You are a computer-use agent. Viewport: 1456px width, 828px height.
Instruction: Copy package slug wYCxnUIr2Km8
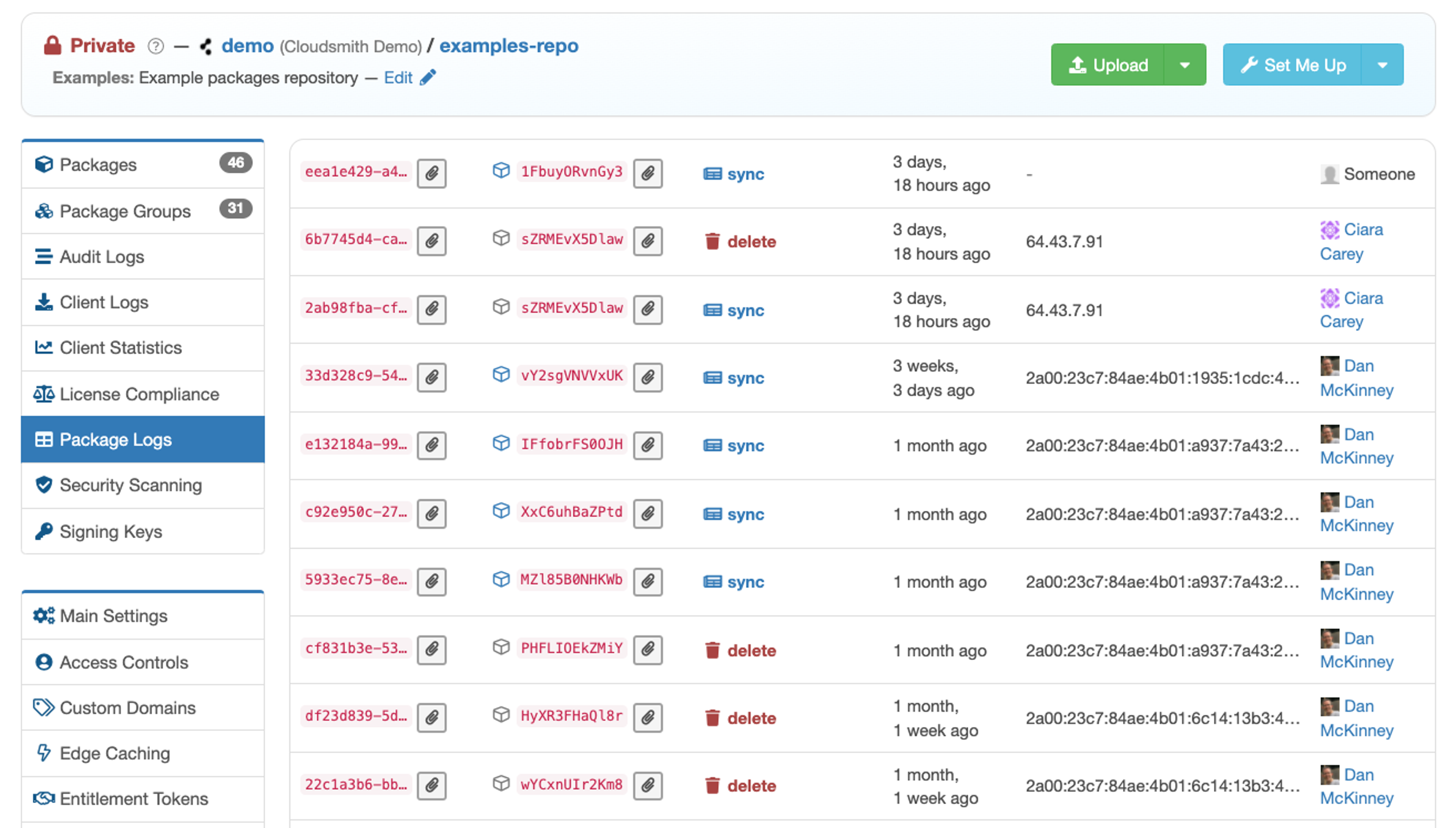648,785
